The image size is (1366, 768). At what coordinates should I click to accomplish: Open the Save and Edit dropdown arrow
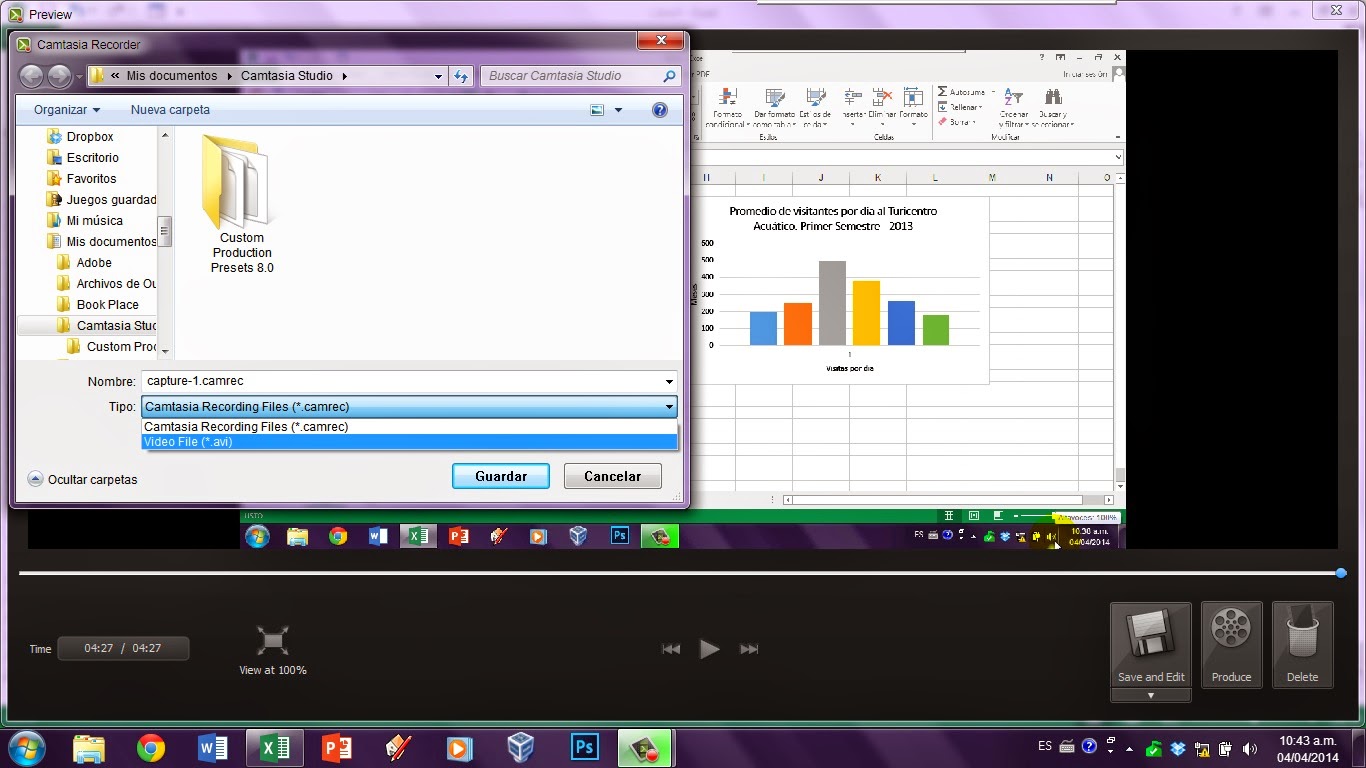pos(1150,695)
